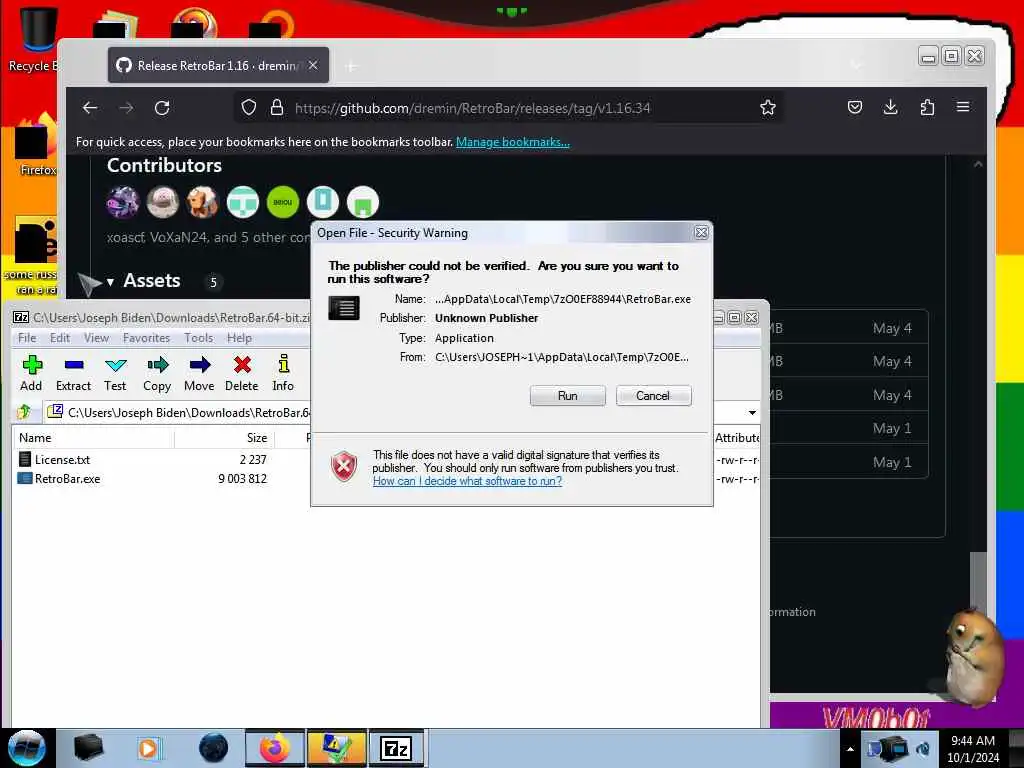Click Manage bookmarks link
Image resolution: width=1024 pixels, height=768 pixels.
pyautogui.click(x=513, y=142)
